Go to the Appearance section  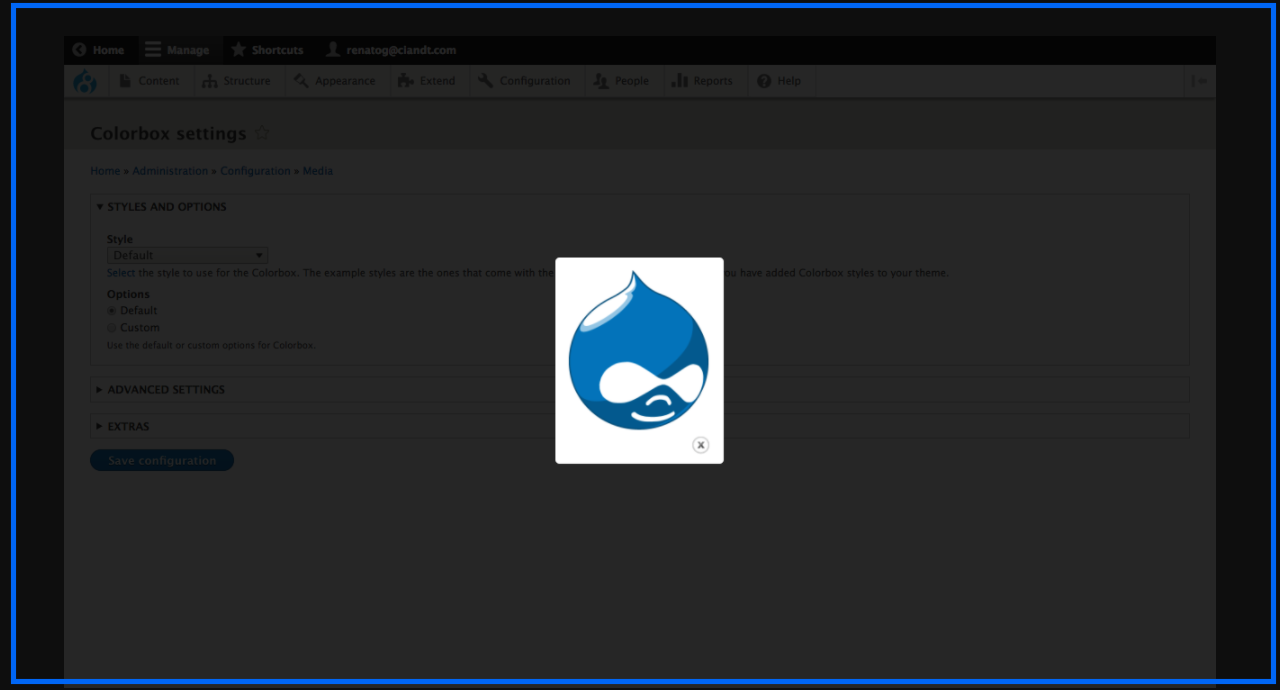pos(335,81)
